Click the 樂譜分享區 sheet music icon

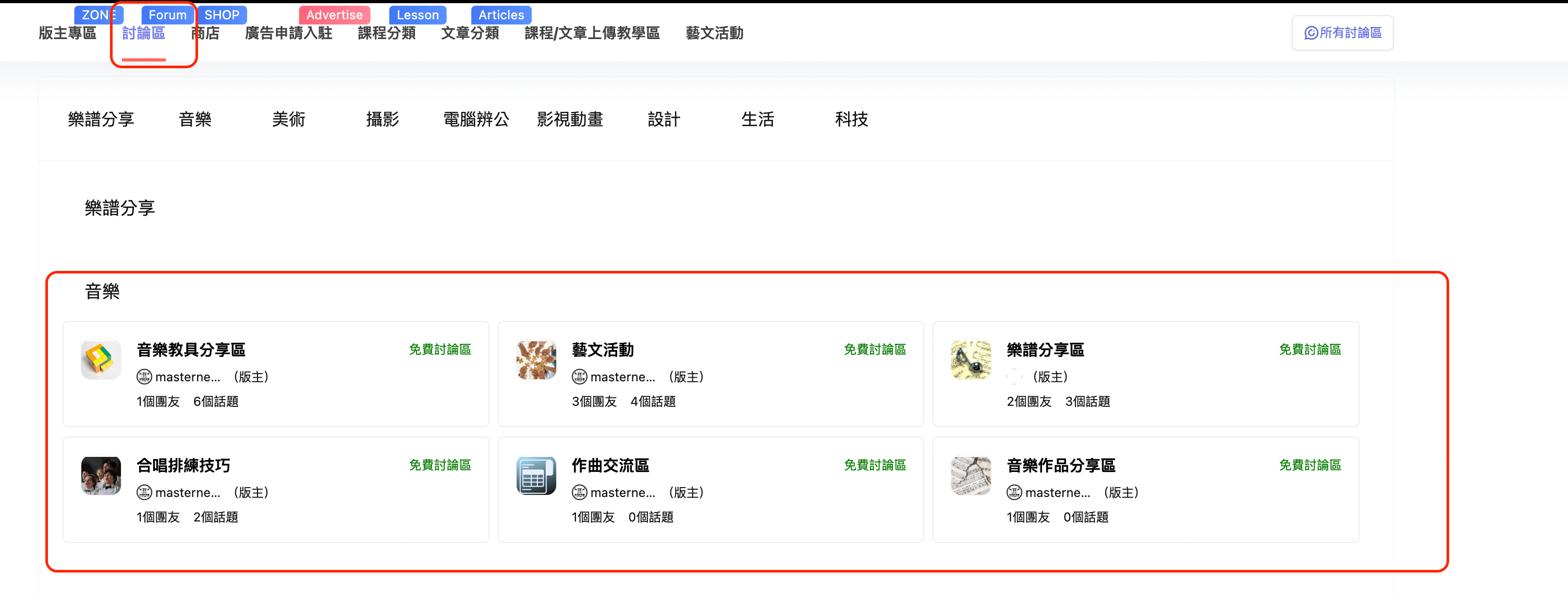[x=971, y=359]
